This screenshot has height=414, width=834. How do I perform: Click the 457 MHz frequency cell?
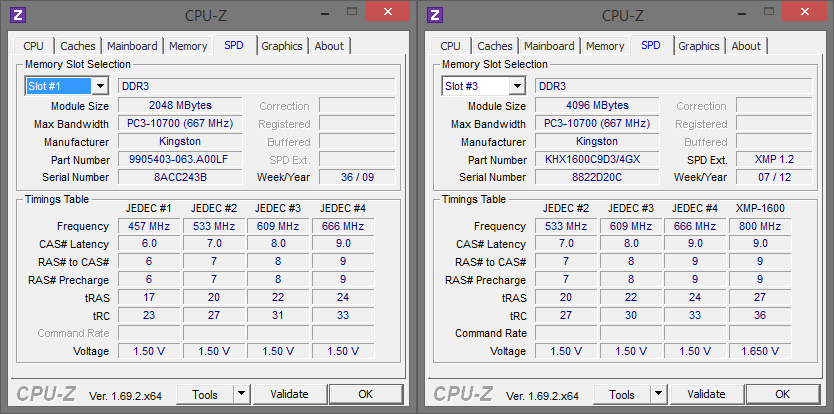pos(149,226)
